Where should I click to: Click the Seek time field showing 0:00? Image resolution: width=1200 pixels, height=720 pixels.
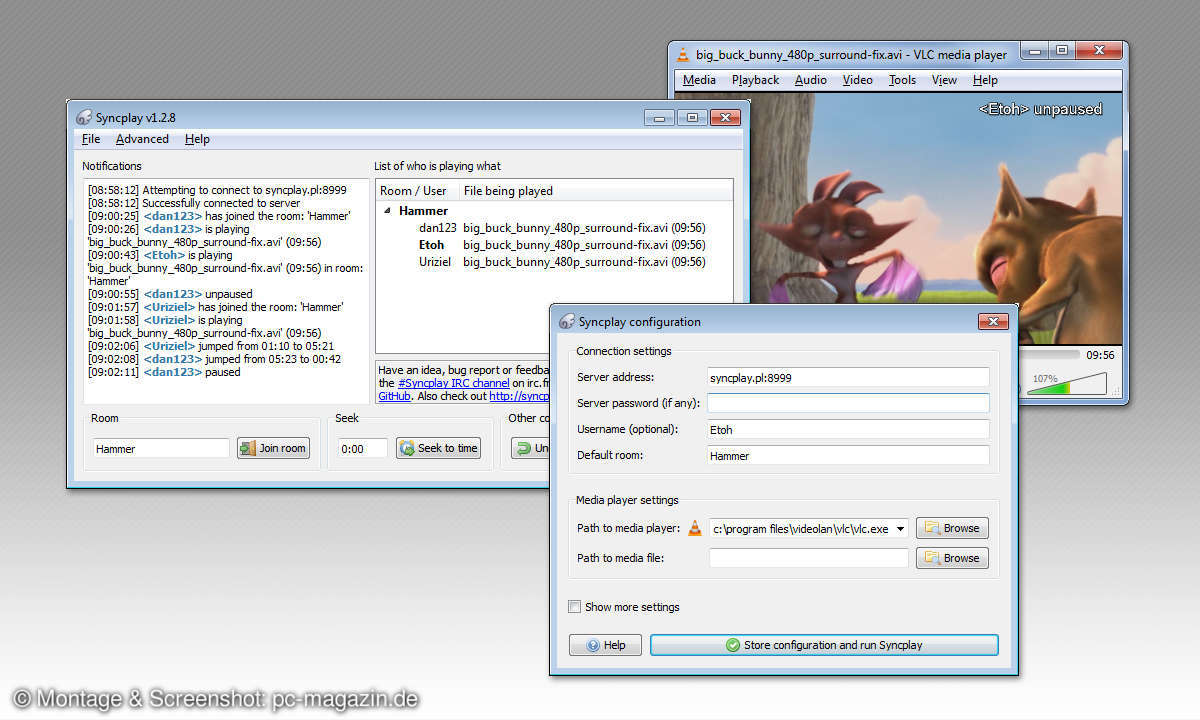tap(362, 449)
